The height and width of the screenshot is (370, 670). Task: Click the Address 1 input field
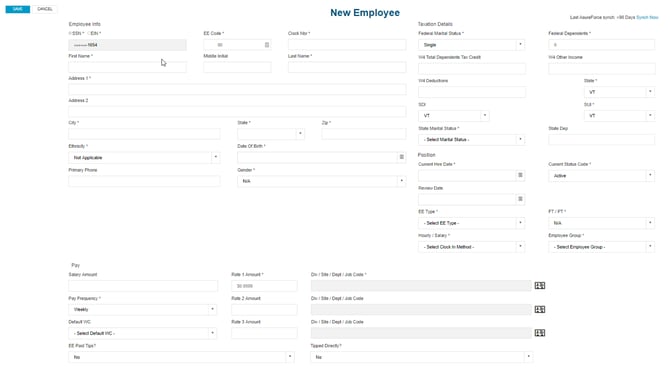tap(237, 89)
